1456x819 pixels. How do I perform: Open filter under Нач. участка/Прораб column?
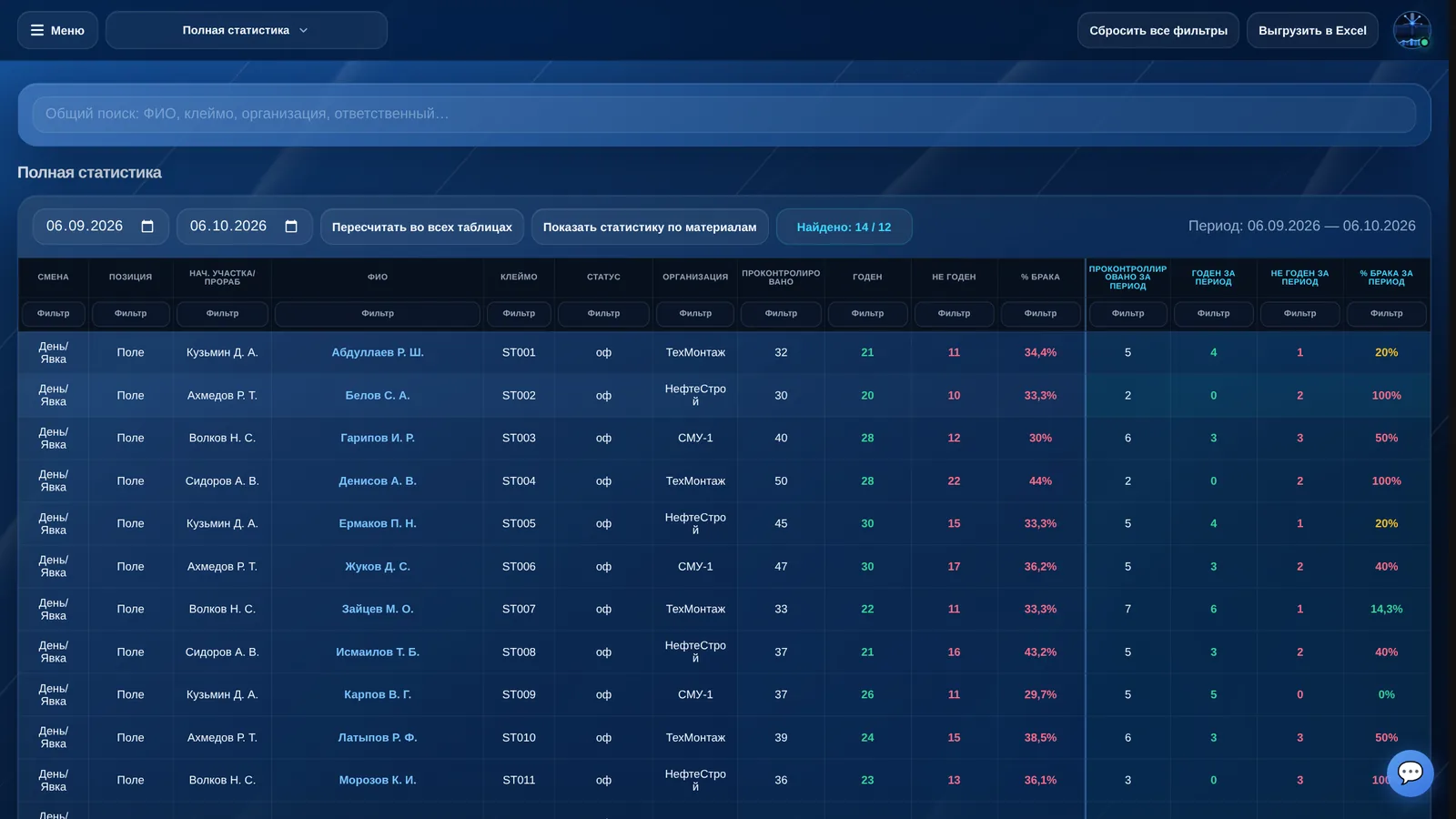pos(222,313)
